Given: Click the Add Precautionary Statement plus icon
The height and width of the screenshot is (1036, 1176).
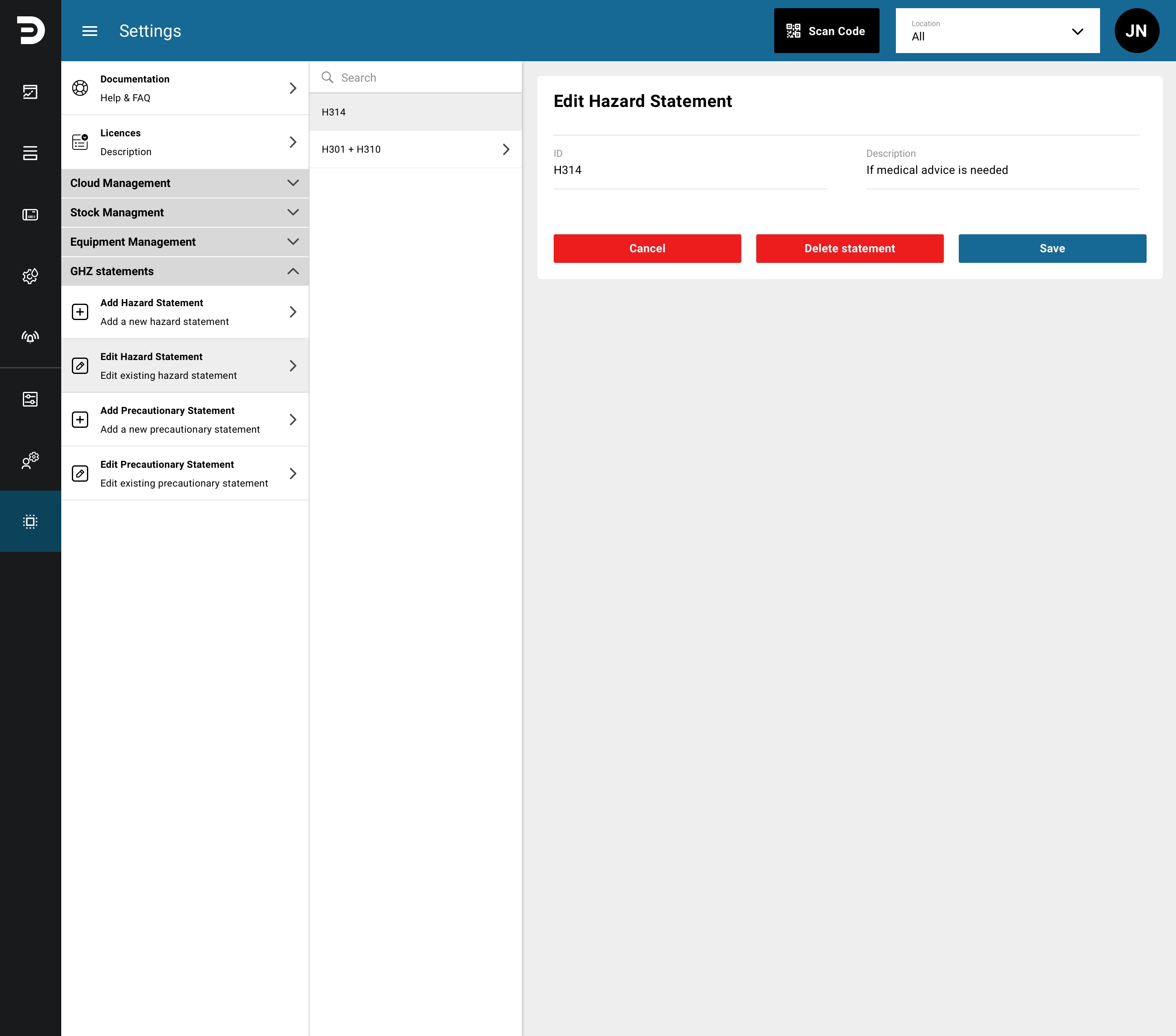Looking at the screenshot, I should coord(80,420).
